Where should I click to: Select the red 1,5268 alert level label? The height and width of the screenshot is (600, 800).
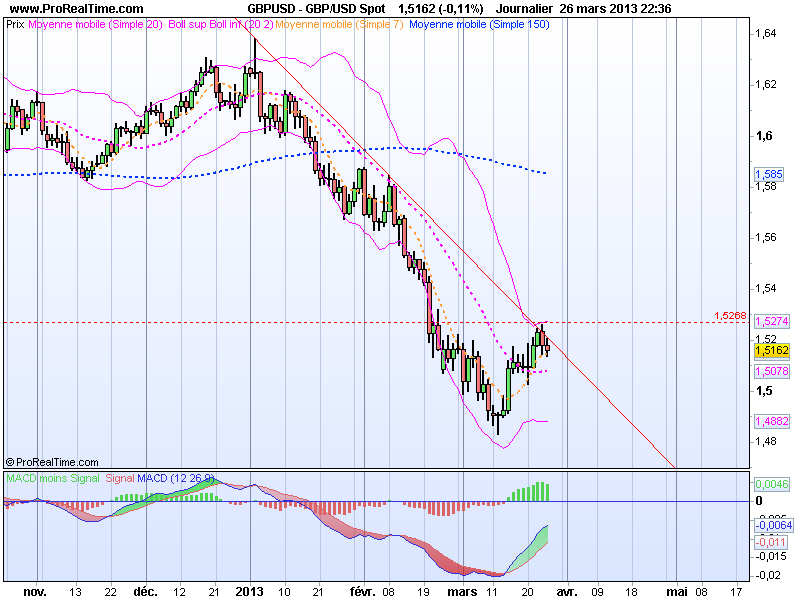pos(732,314)
